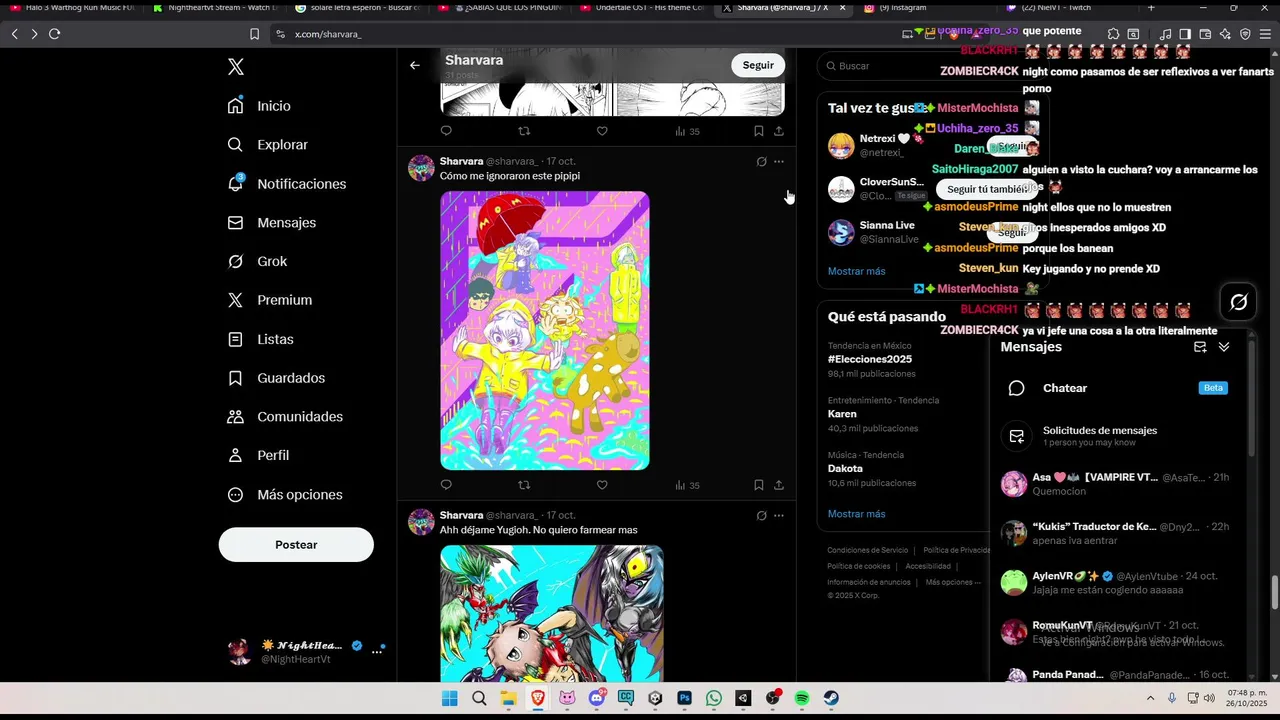Repost the 'Cómo me ignoraron' post
1280x720 pixels.
point(524,485)
